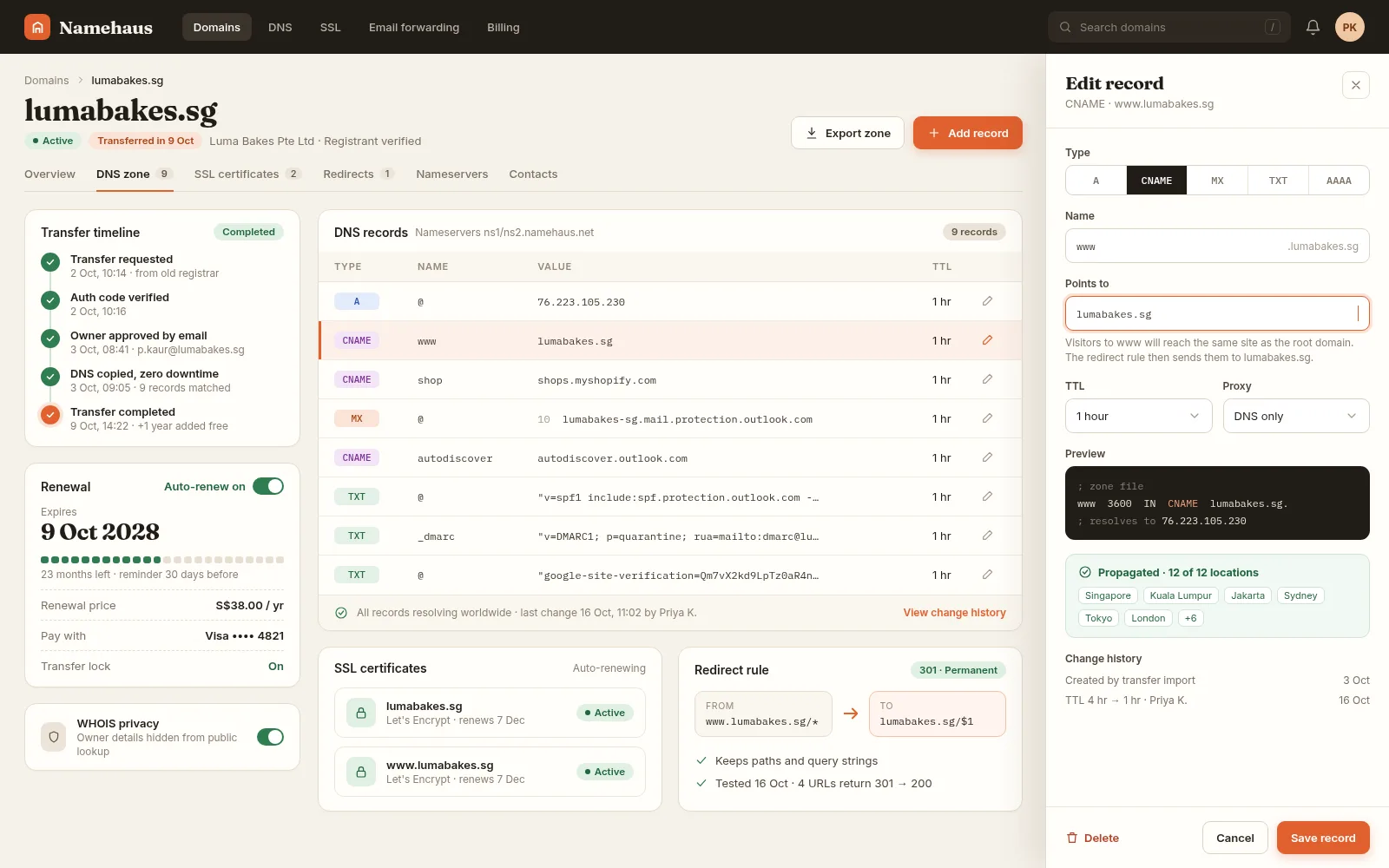
Task: Edit the MX record pencil icon
Action: (987, 418)
